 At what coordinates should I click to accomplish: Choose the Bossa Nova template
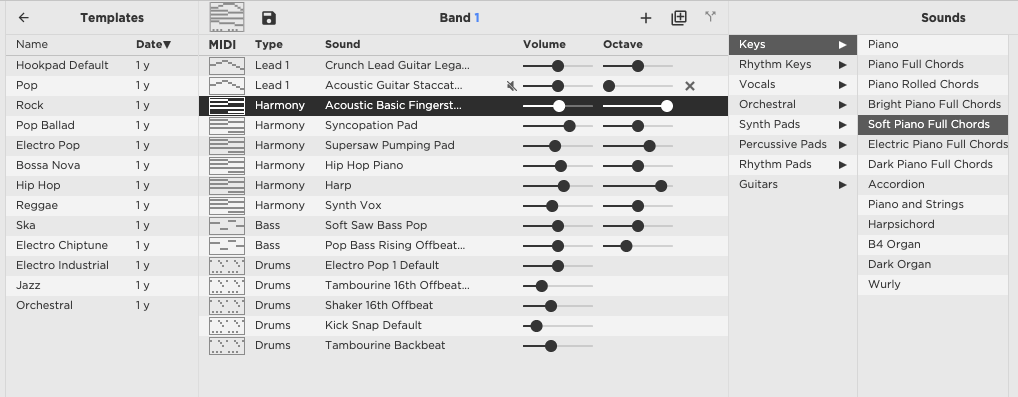[102, 165]
